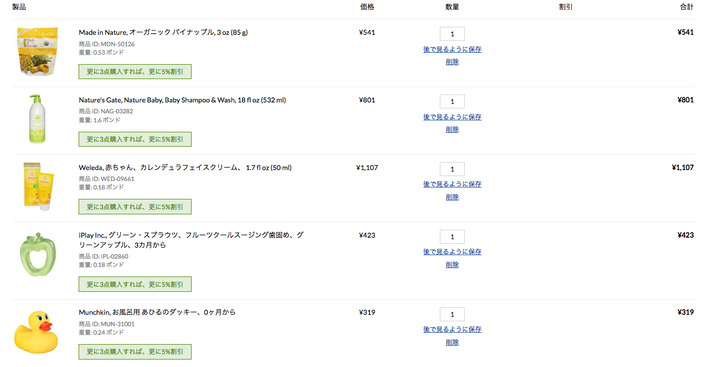
Task: Click the Munchkin yellow rubber duck image
Action: pyautogui.click(x=36, y=331)
